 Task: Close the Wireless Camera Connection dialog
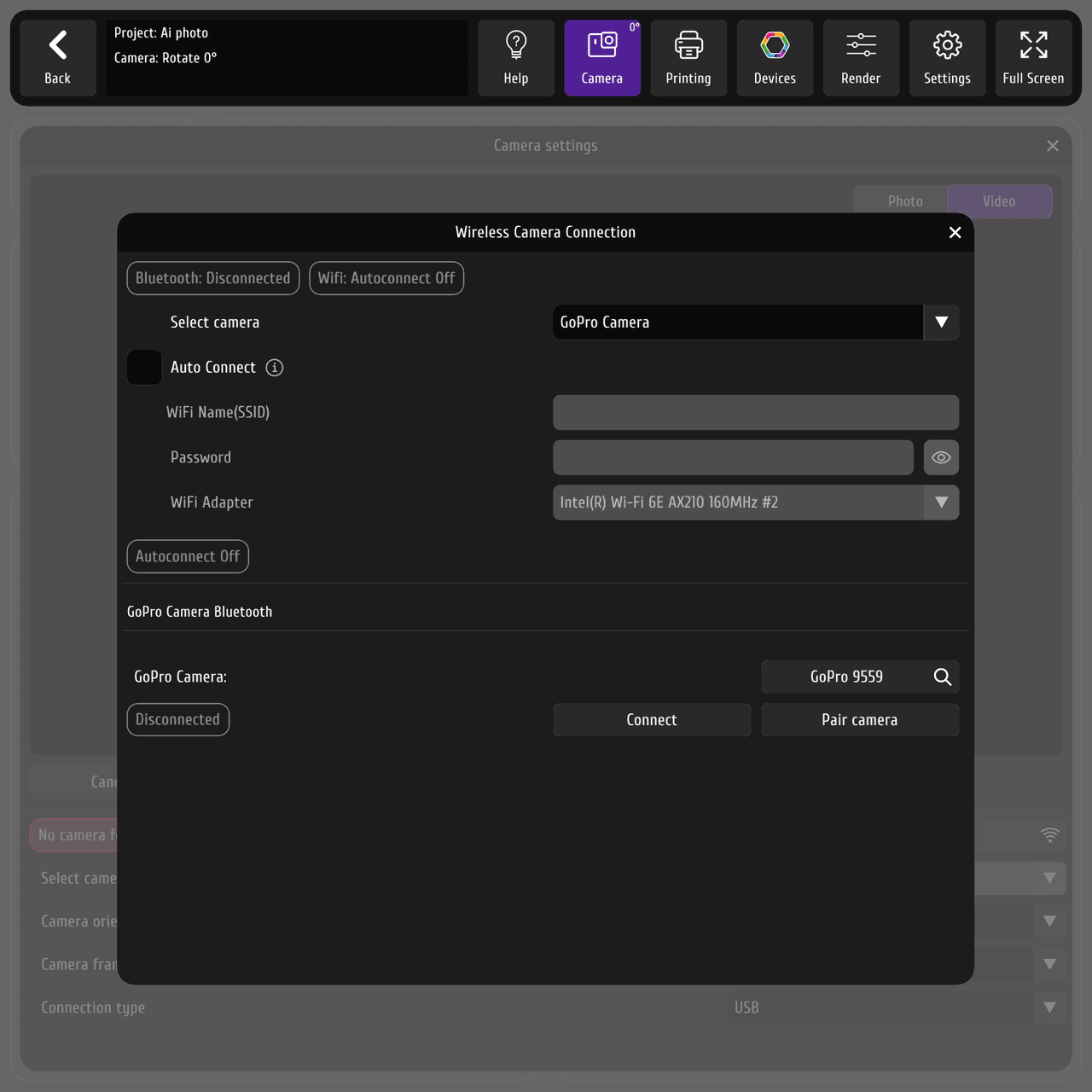955,233
